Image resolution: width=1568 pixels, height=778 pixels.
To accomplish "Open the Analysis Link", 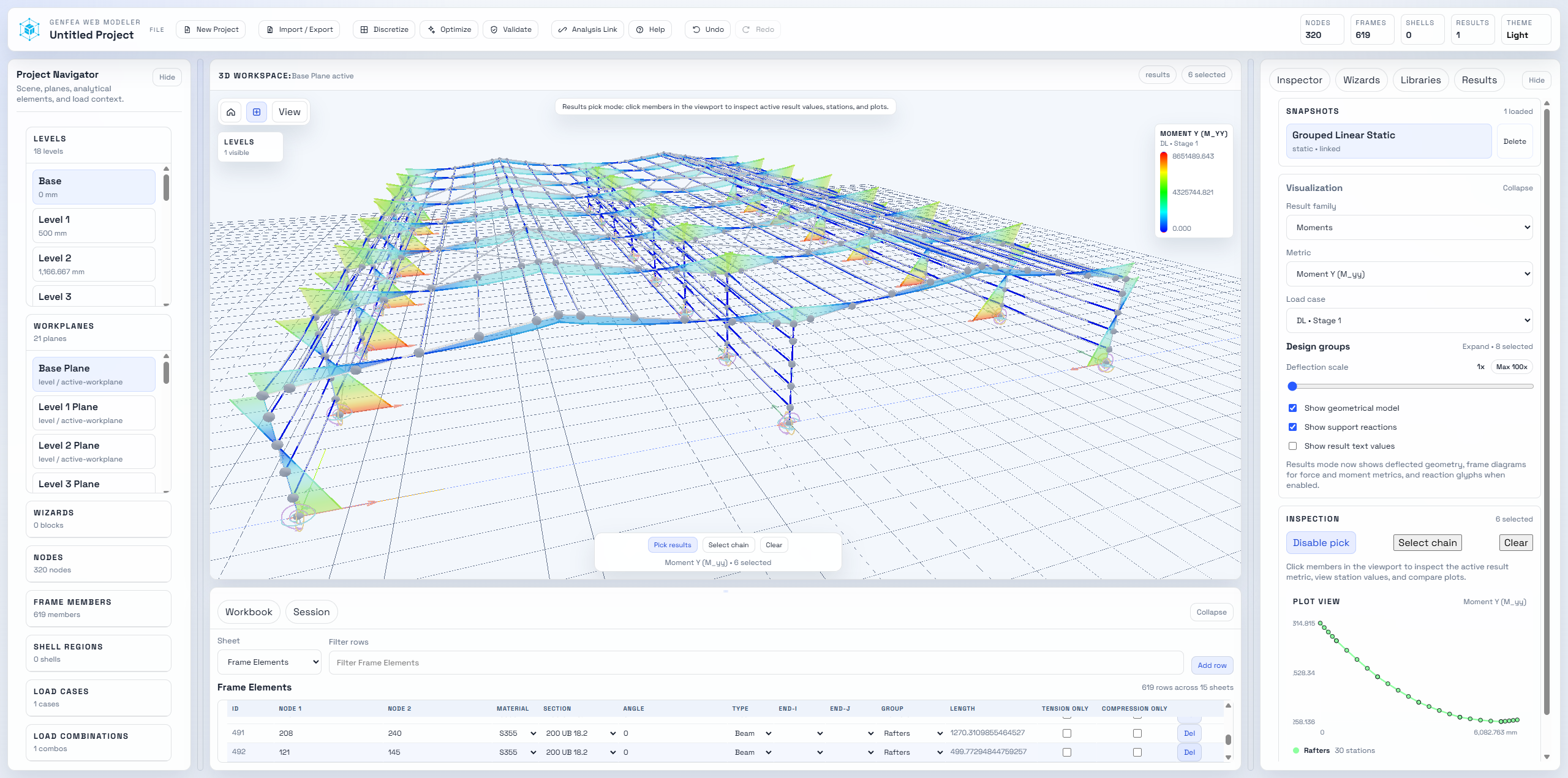I will 587,29.
